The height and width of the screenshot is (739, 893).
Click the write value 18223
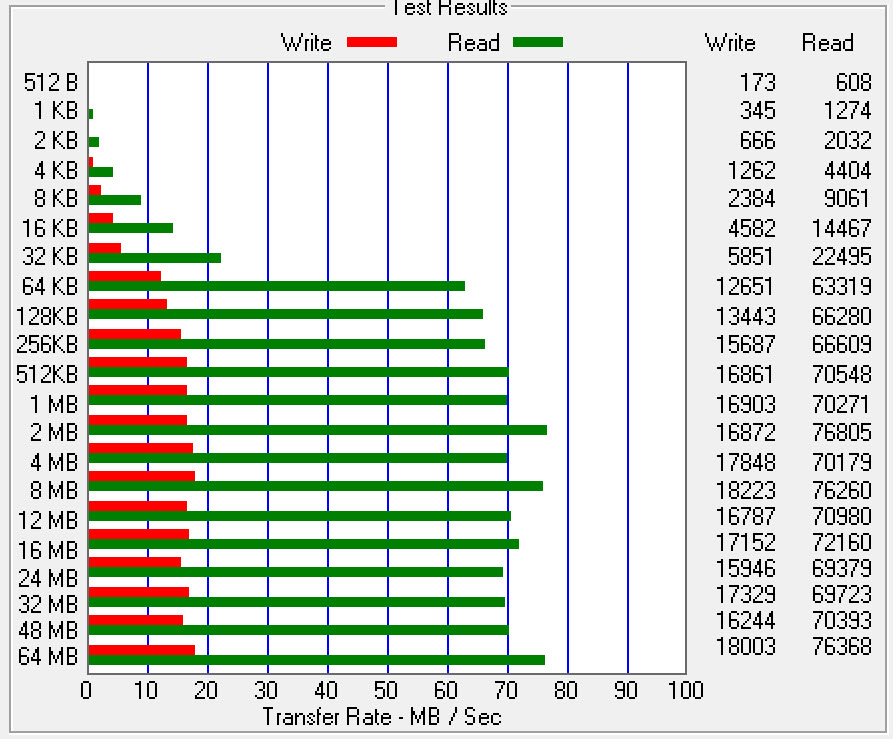745,490
